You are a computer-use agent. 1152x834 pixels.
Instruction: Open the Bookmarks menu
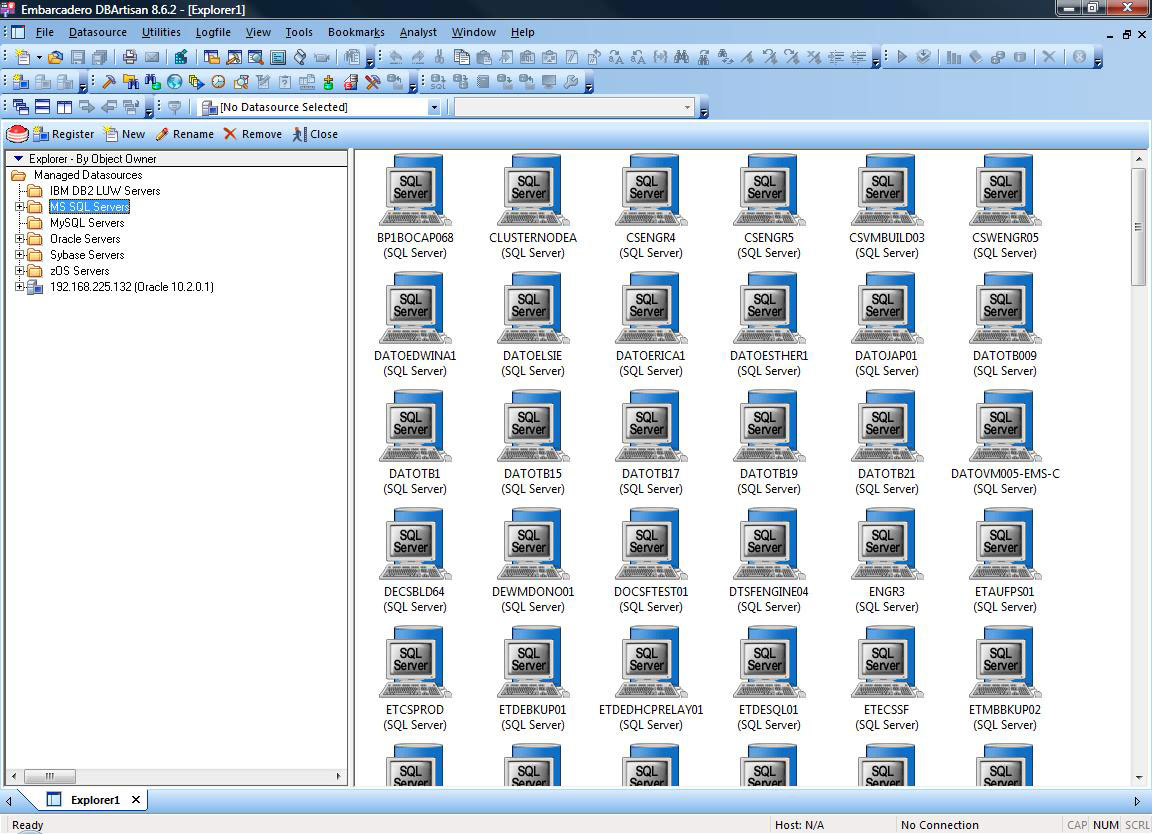click(x=356, y=32)
